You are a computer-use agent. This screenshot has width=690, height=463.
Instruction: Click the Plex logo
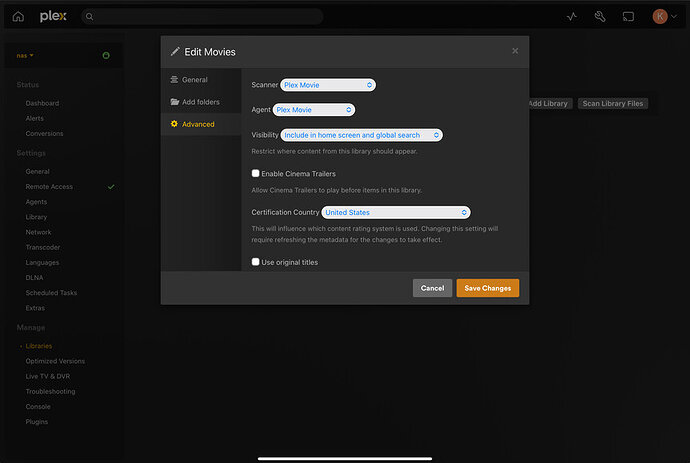pos(53,17)
